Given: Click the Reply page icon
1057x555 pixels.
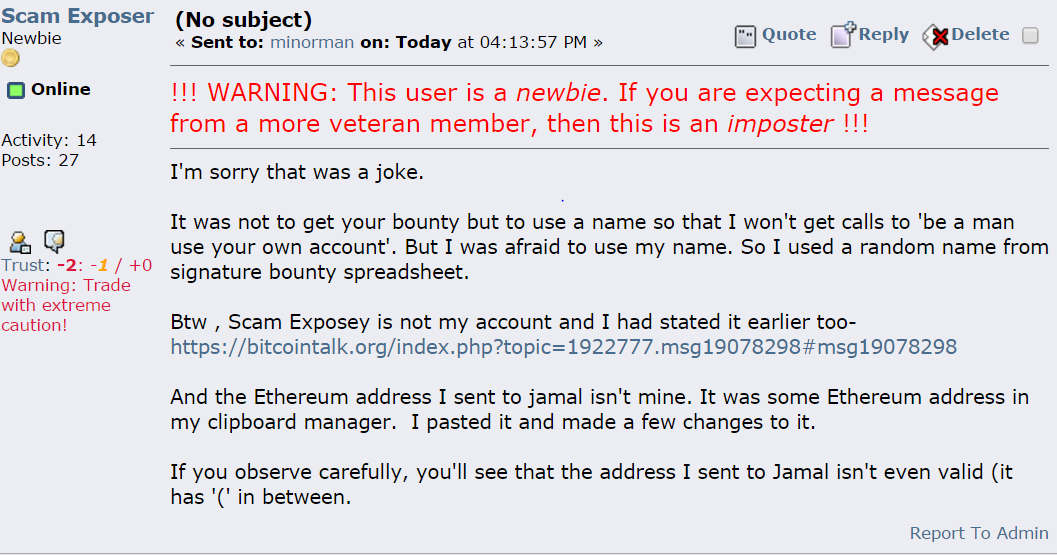Looking at the screenshot, I should (843, 35).
